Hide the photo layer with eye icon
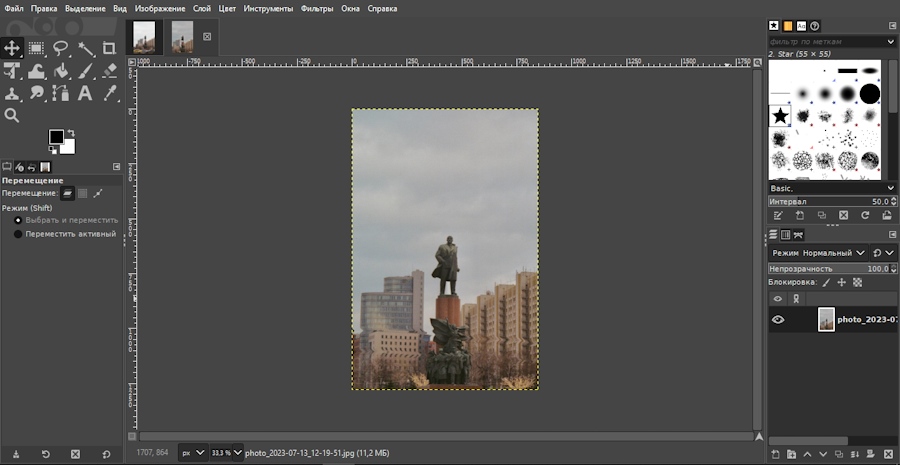 tap(778, 320)
